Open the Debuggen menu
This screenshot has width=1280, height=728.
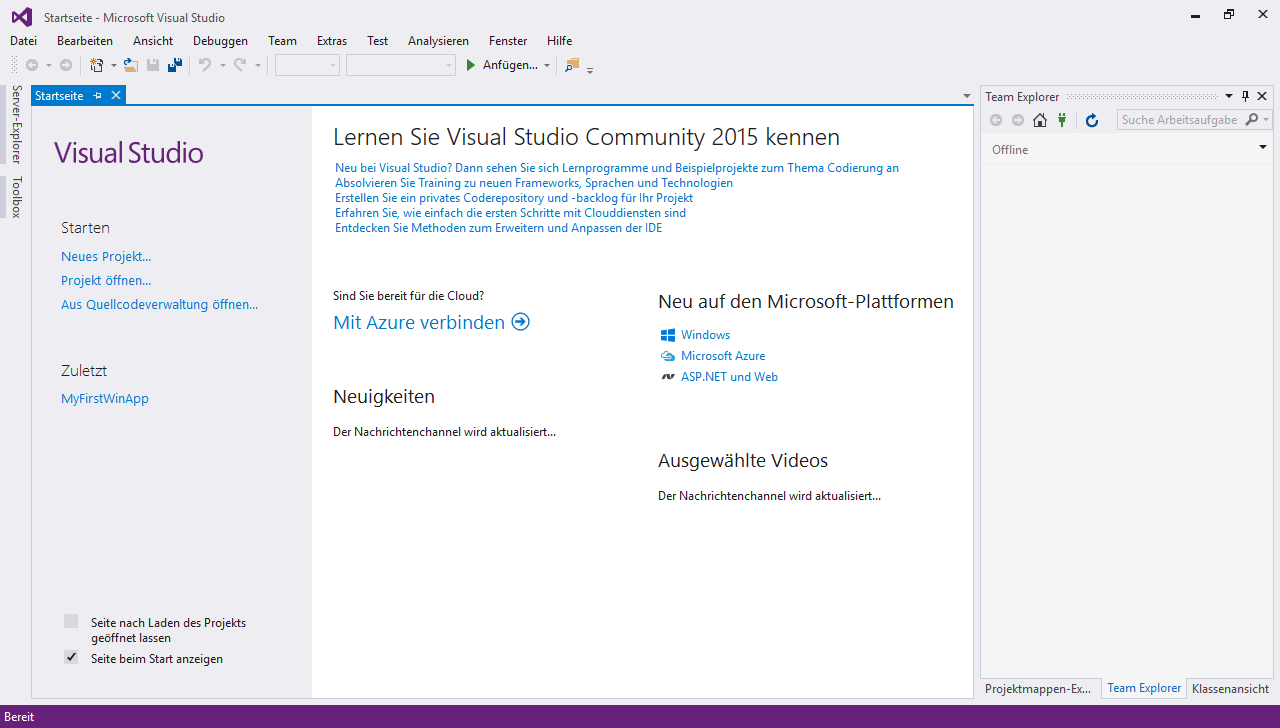tap(220, 41)
